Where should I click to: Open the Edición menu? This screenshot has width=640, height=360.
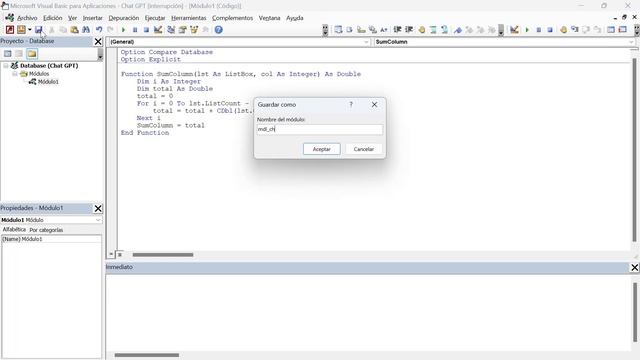(x=53, y=18)
